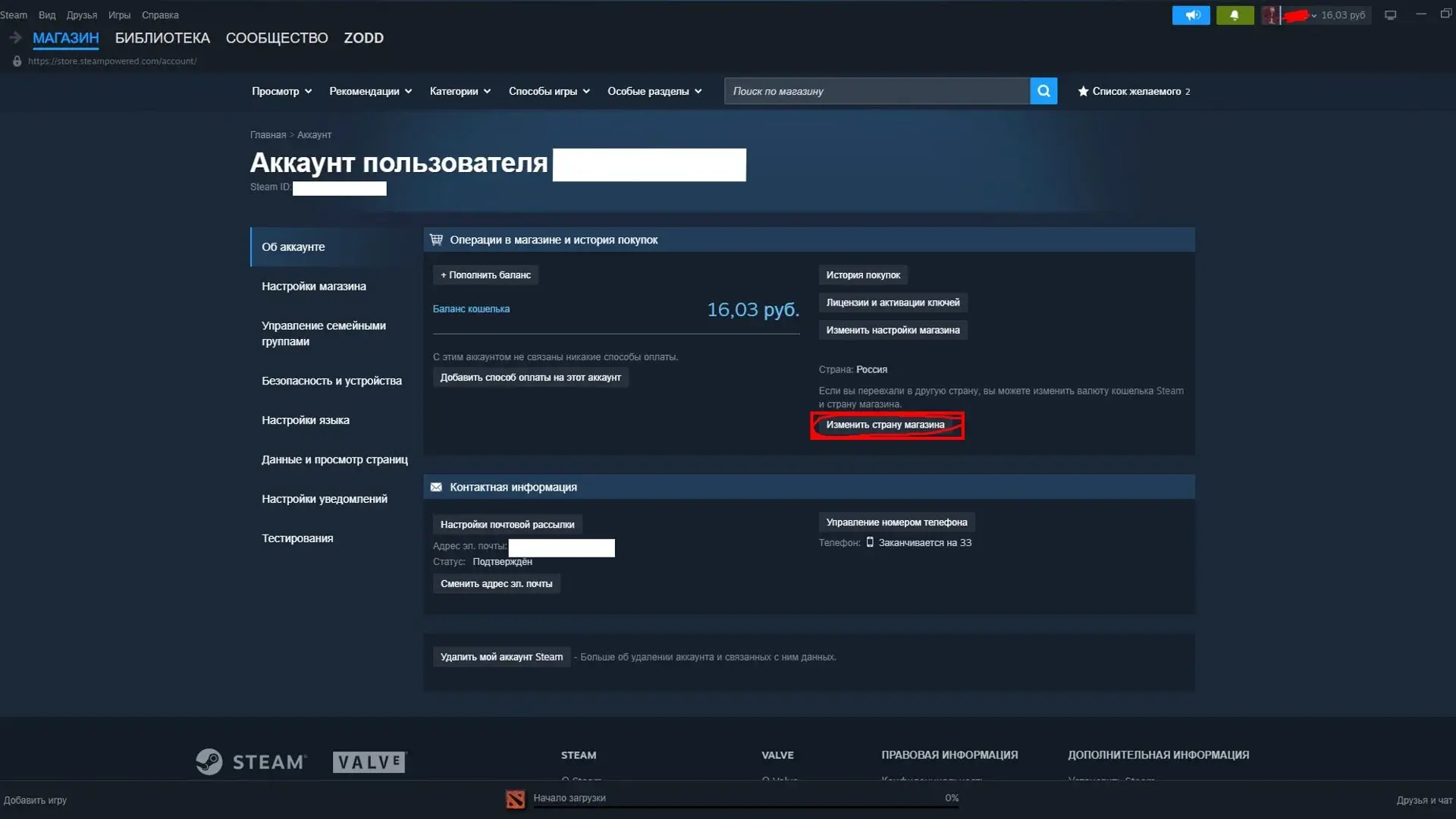Open Друзья и чат
Image resolution: width=1456 pixels, height=819 pixels.
(1424, 800)
